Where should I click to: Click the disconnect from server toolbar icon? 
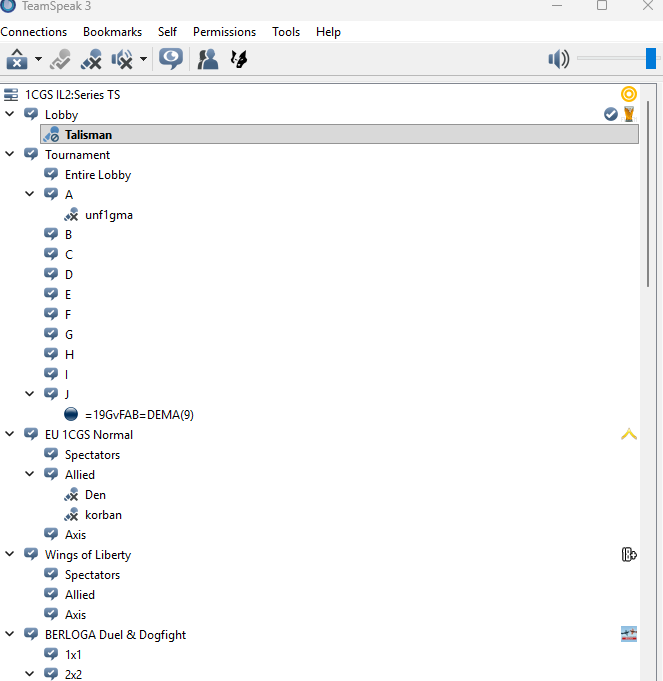(17, 59)
